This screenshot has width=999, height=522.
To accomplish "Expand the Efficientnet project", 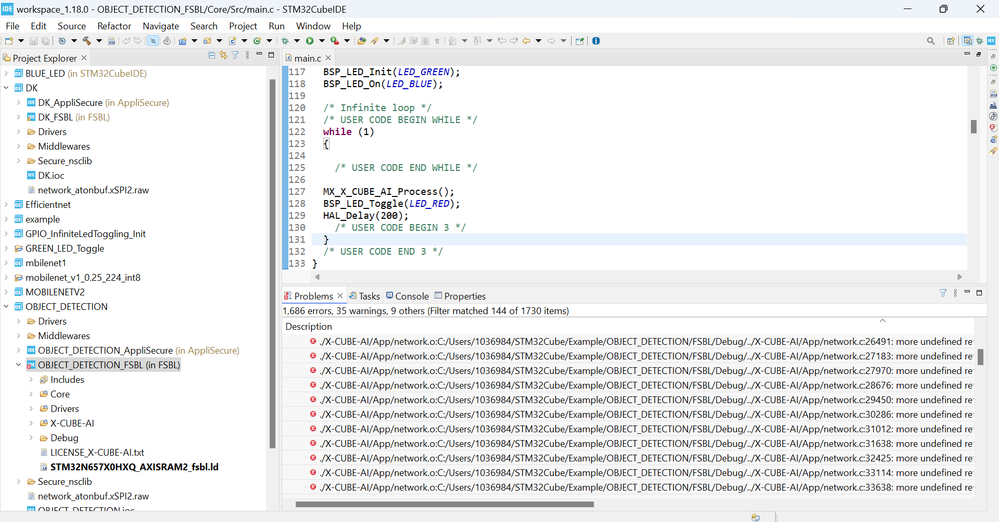I will 6,204.
